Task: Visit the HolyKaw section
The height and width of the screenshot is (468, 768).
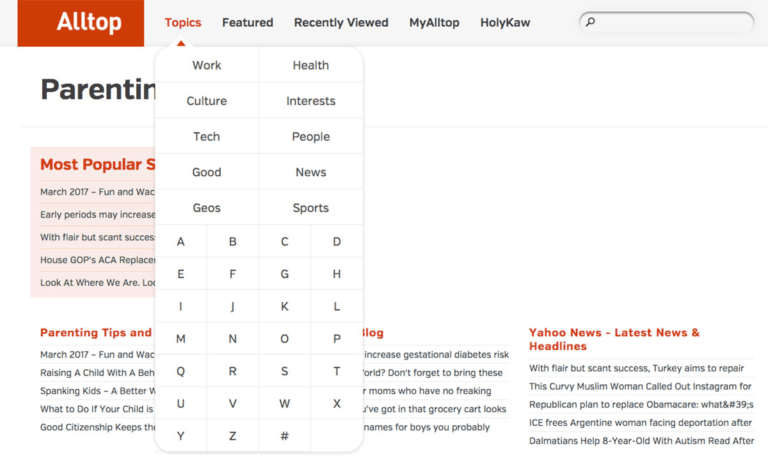Action: tap(505, 22)
